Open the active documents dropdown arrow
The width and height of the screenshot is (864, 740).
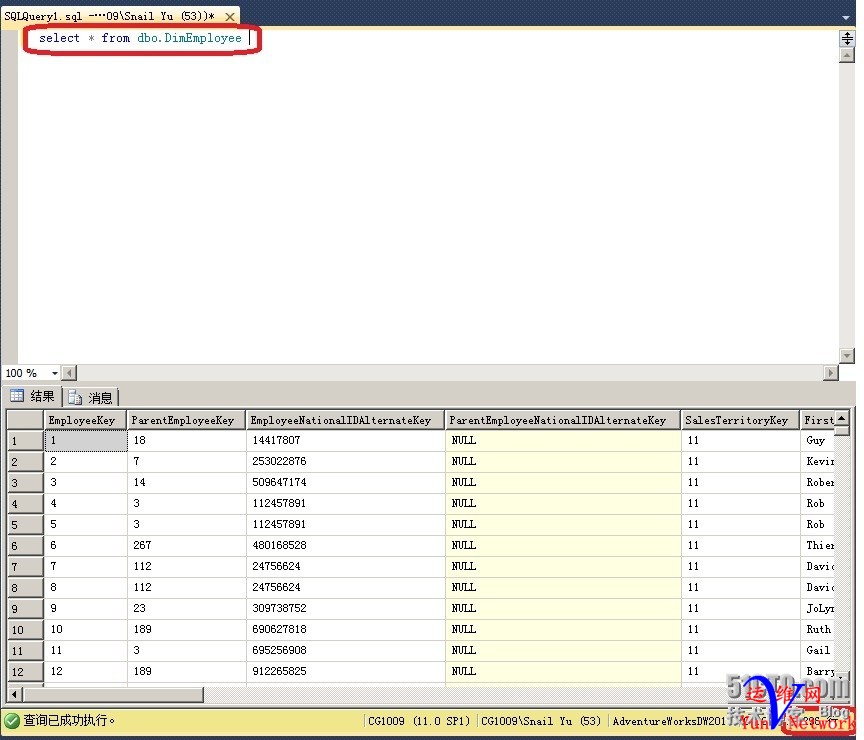pyautogui.click(x=846, y=17)
